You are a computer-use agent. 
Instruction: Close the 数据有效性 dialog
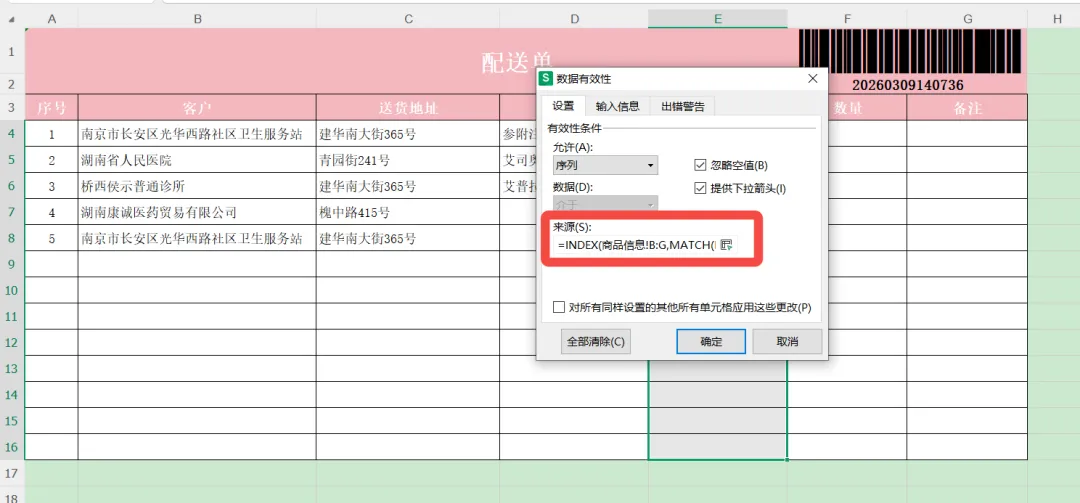click(x=812, y=79)
